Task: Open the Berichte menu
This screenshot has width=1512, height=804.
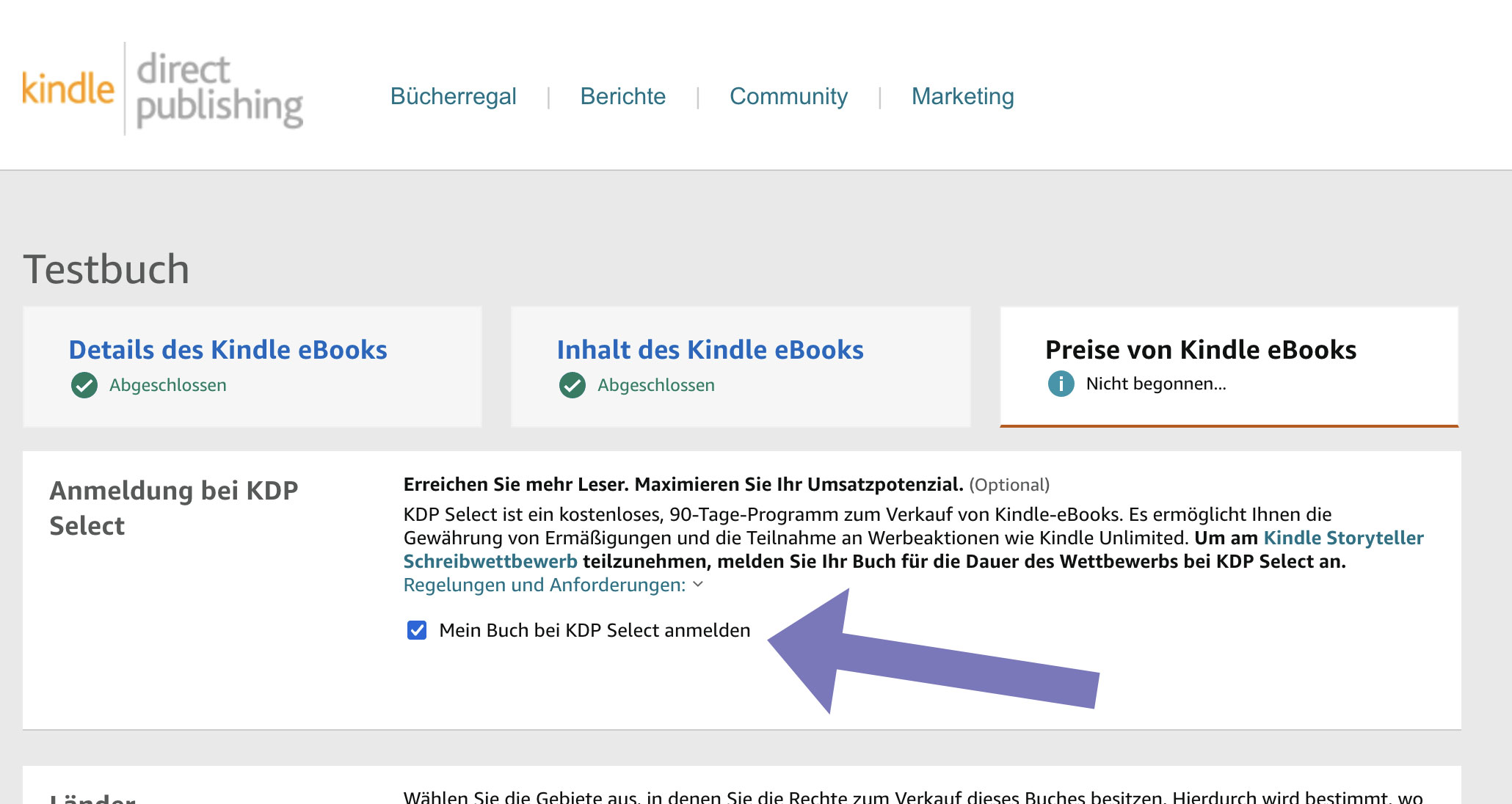Action: (x=622, y=96)
